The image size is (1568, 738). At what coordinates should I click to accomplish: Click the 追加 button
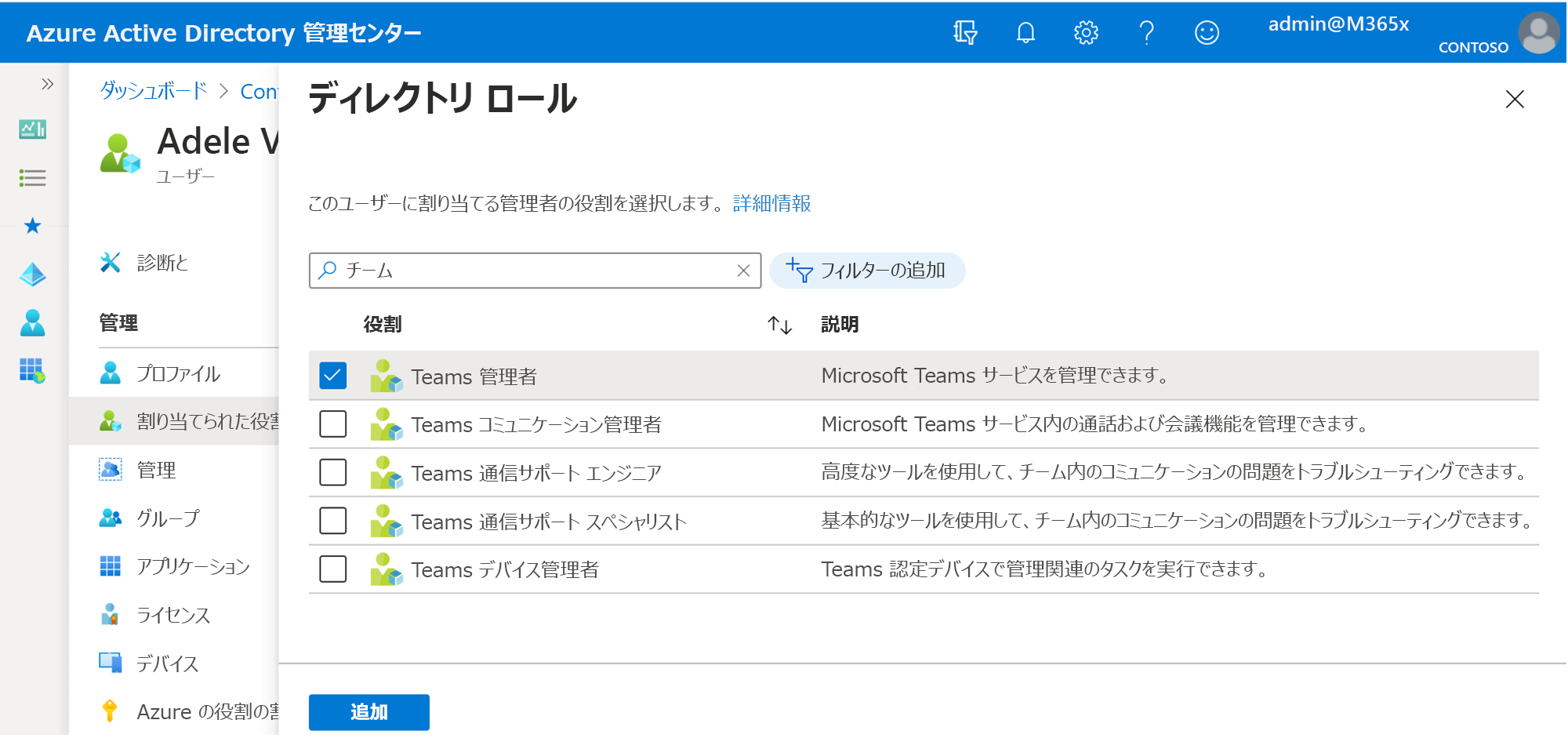[x=368, y=712]
